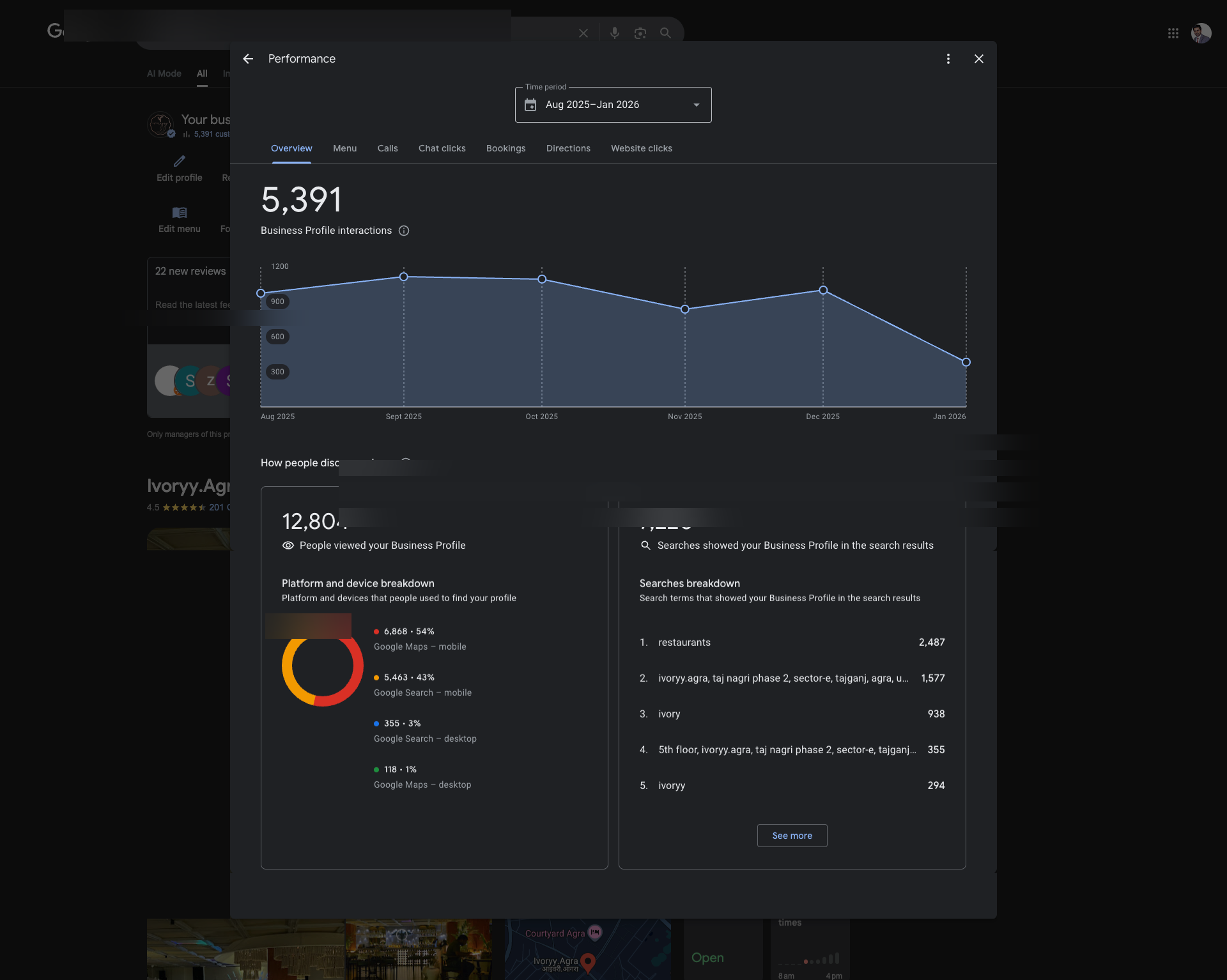Click 'Google Search – desktop' legend label
This screenshot has height=980, width=1227.
(425, 739)
